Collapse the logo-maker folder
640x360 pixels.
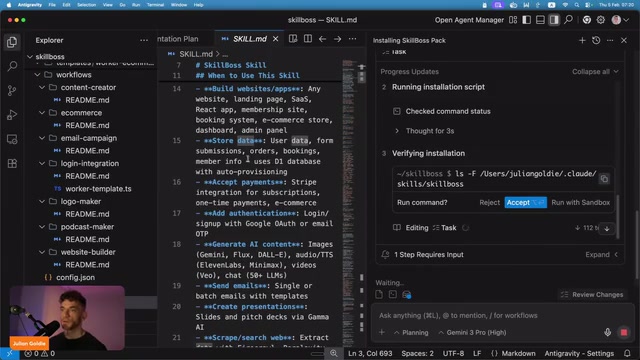point(42,201)
